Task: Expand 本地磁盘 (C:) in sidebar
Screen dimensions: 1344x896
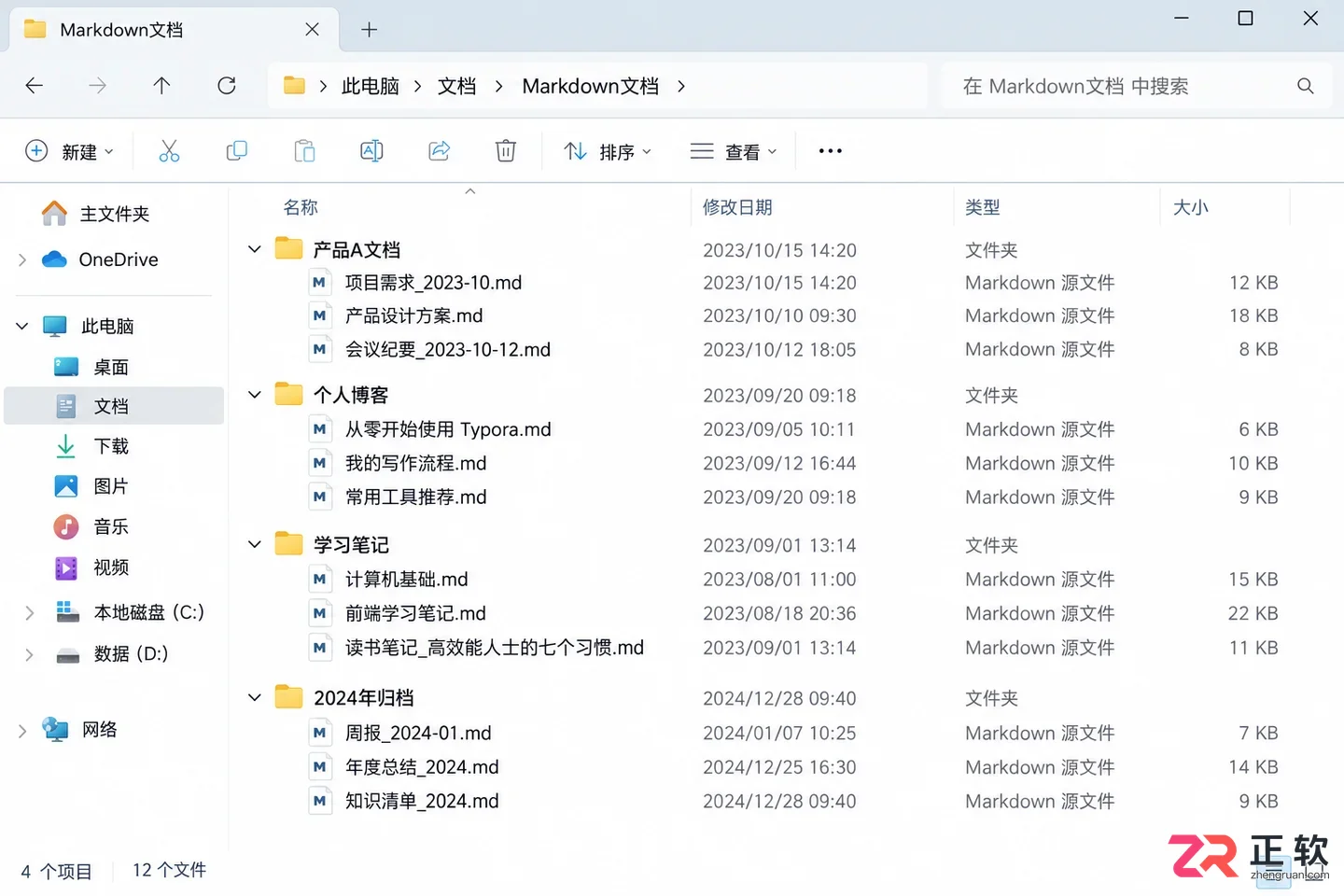Action: [x=29, y=613]
